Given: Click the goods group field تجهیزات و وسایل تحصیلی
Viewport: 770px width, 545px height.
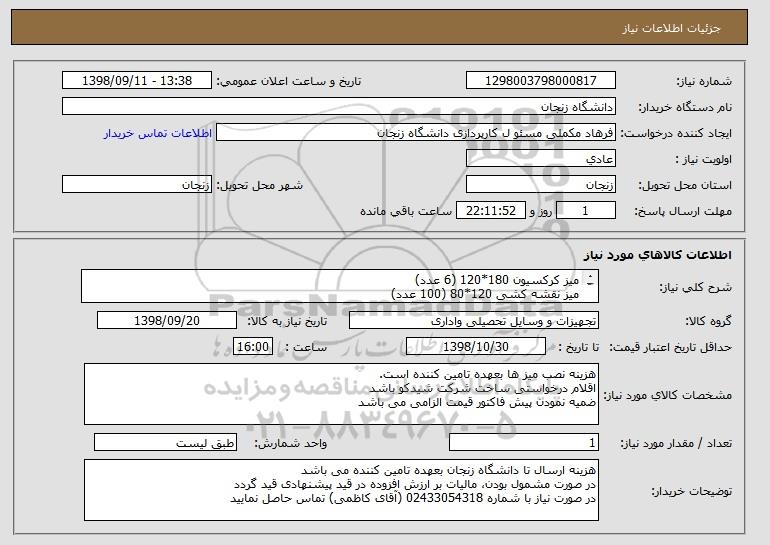Looking at the screenshot, I should click(x=474, y=321).
